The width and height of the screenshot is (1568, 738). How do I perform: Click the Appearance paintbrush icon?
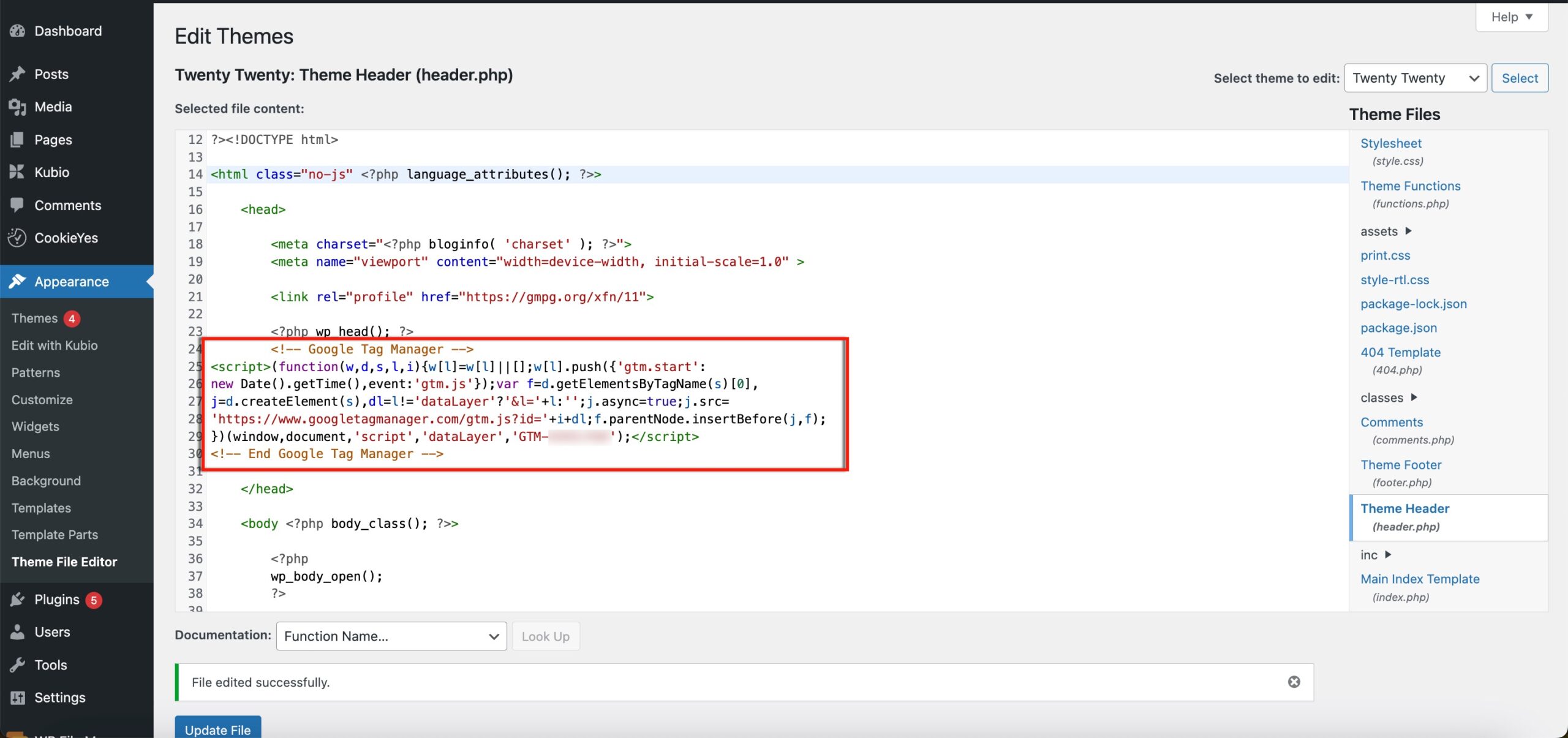[17, 281]
